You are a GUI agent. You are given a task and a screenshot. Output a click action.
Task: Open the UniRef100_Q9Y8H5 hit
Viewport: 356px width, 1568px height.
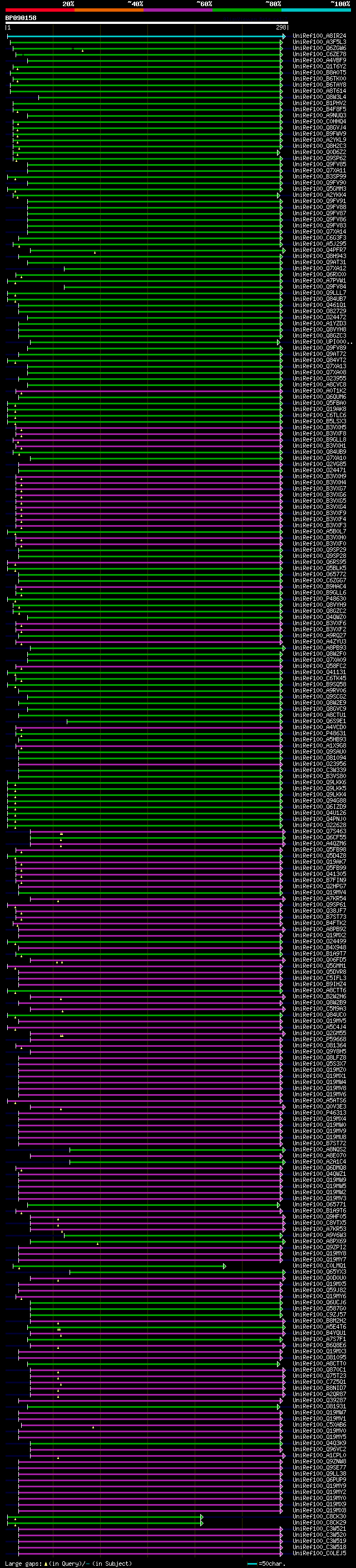tap(319, 1052)
